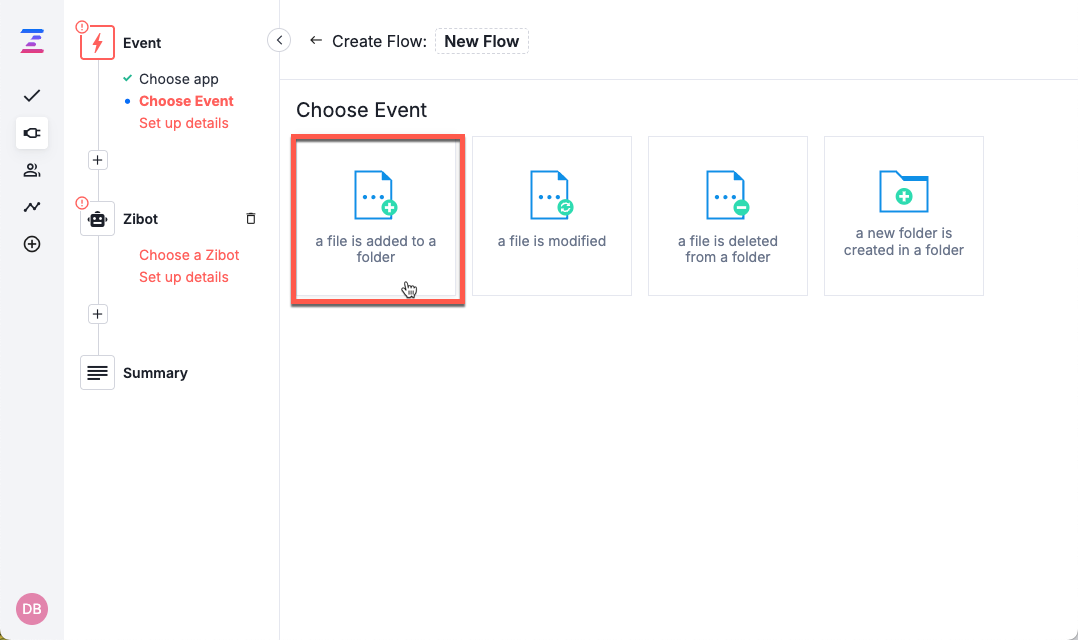Click the 'New Flow' name field
The width and height of the screenshot is (1078, 640).
click(x=482, y=41)
